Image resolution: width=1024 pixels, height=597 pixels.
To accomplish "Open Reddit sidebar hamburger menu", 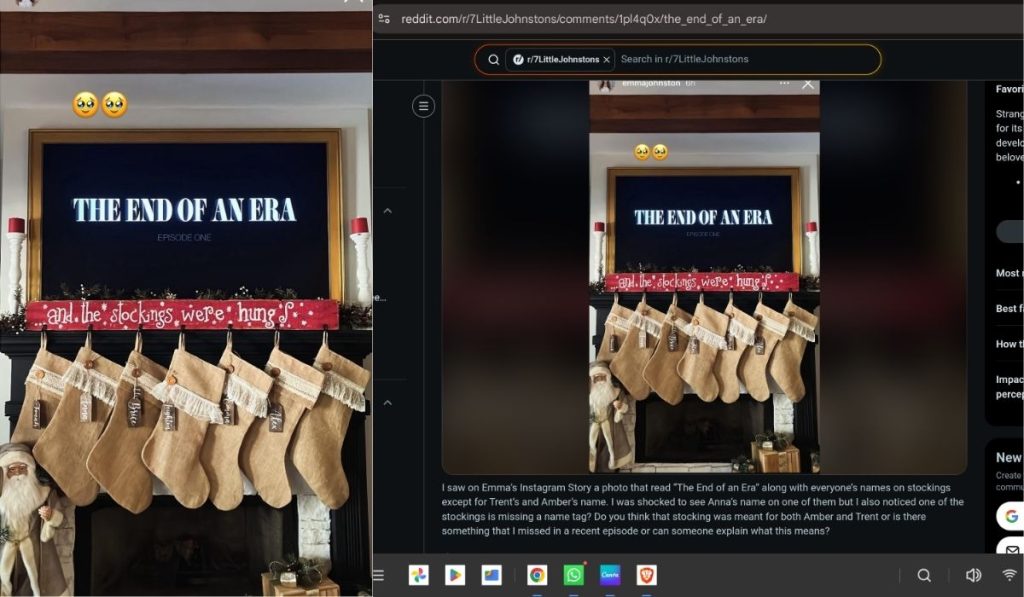I will tap(424, 106).
